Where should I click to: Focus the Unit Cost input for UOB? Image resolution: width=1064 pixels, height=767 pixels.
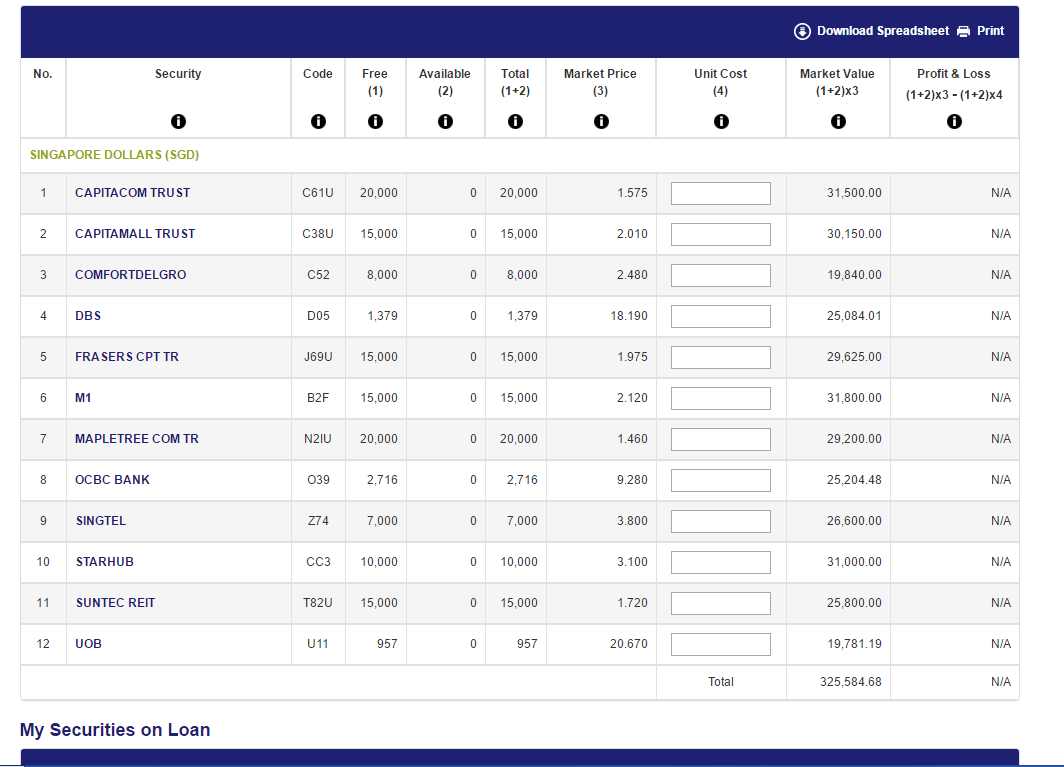coord(720,644)
